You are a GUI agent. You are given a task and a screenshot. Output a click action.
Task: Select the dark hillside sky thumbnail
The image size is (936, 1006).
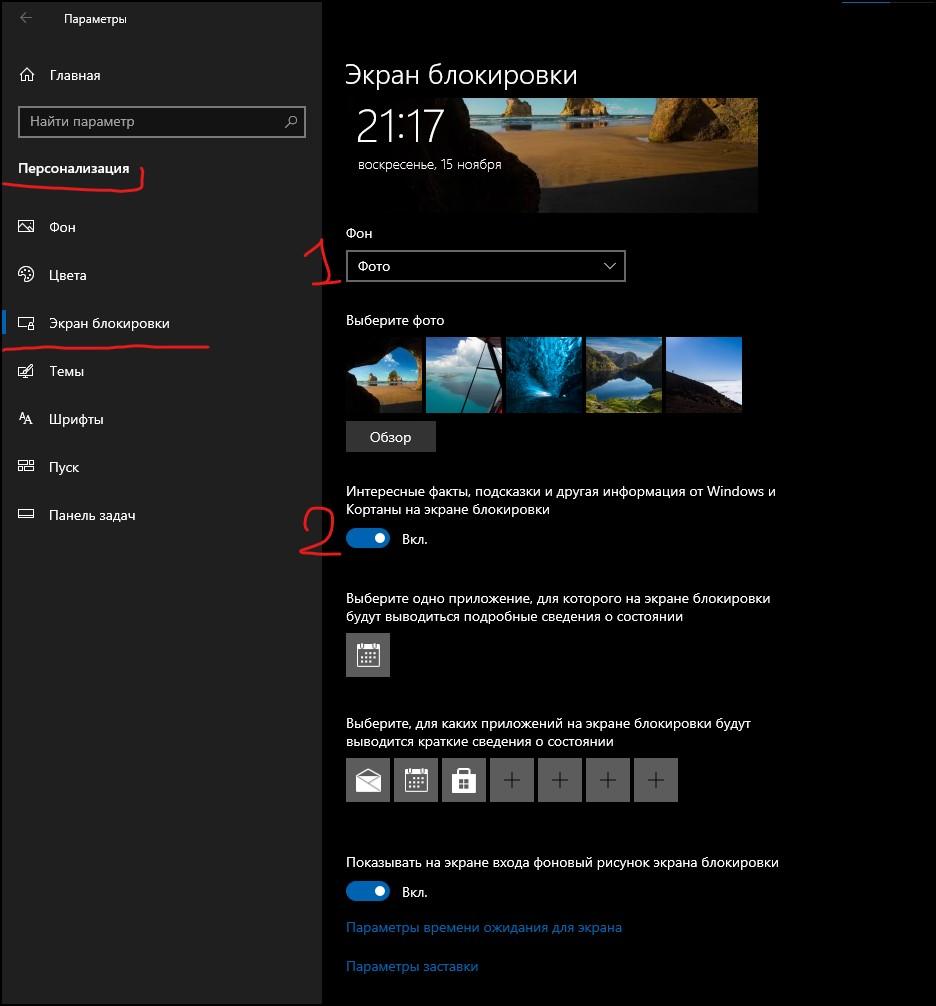pos(704,375)
